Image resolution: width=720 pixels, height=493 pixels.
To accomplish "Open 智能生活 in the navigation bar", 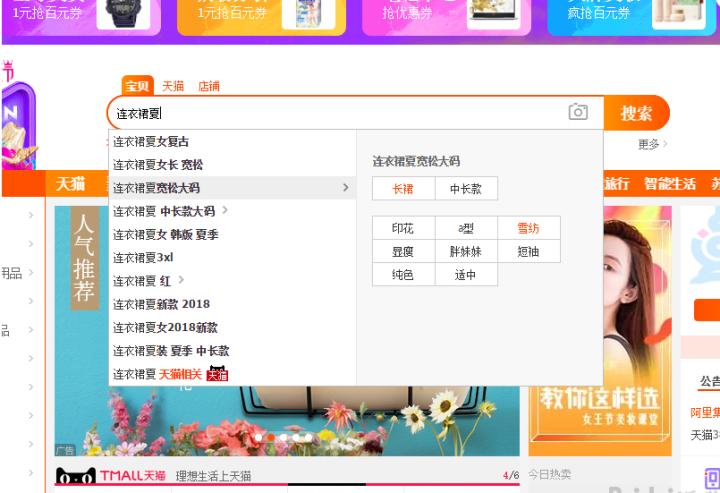I will [669, 184].
